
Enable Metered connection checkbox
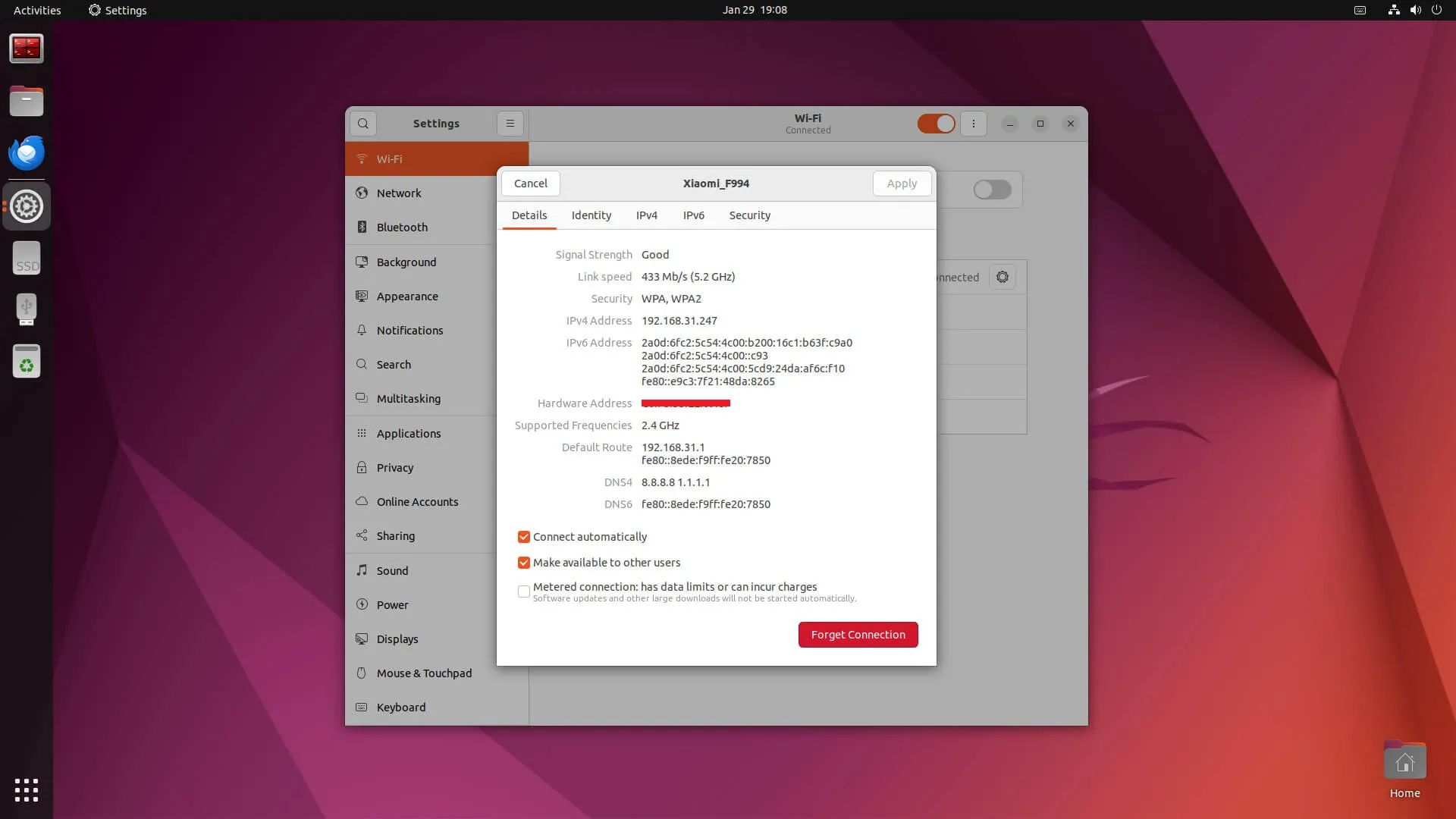click(x=524, y=591)
